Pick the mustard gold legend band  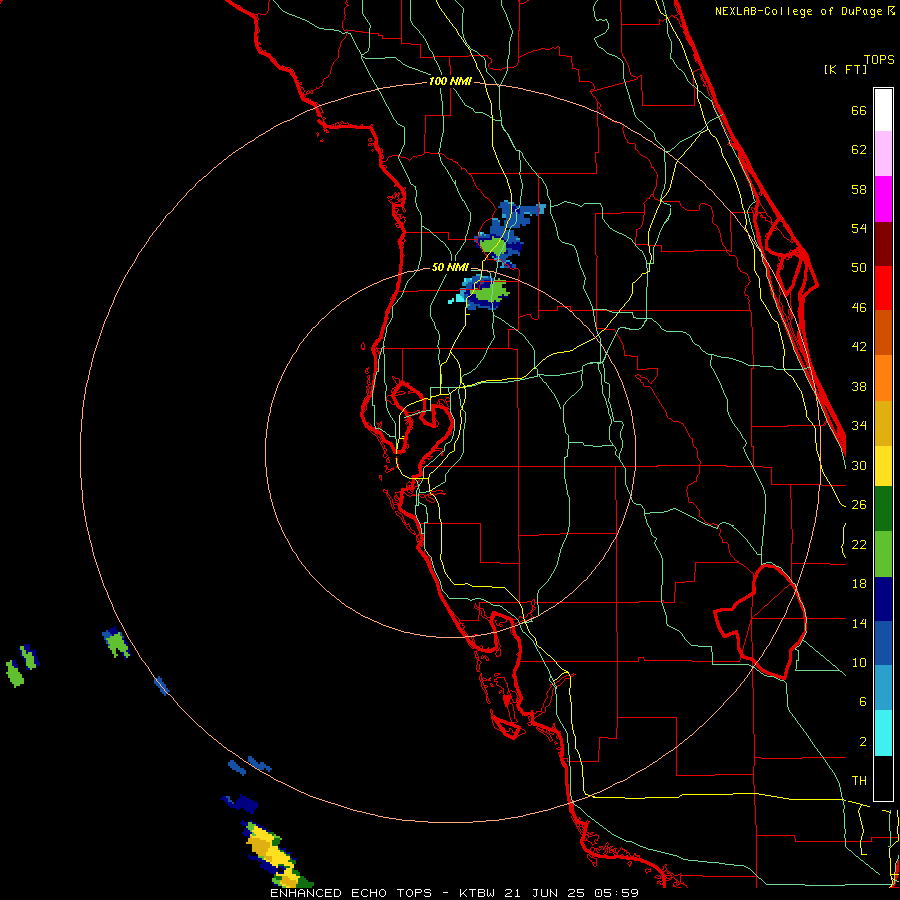(x=883, y=424)
